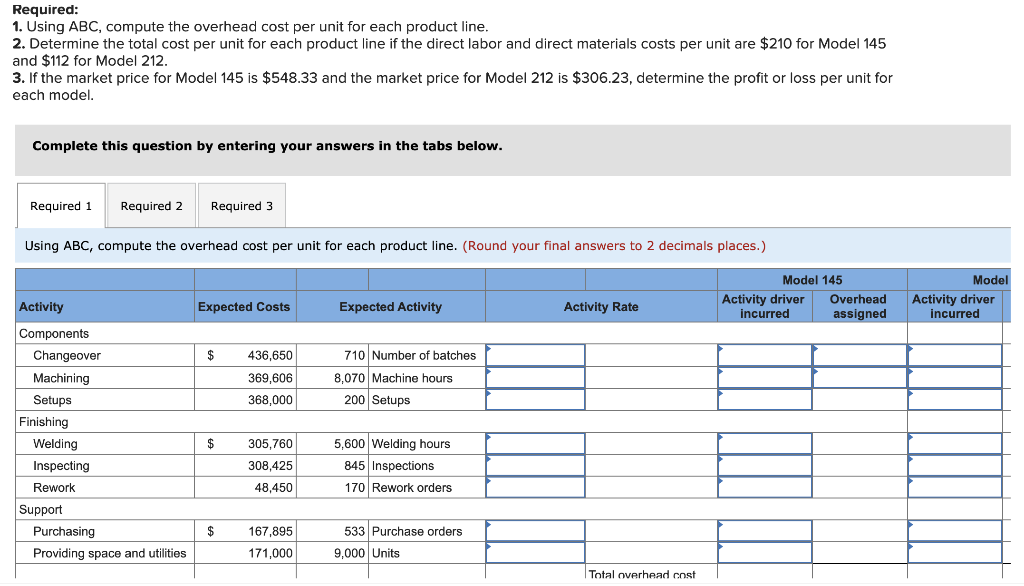
Task: Select Model 145 space and utilities driver field
Action: (x=765, y=553)
